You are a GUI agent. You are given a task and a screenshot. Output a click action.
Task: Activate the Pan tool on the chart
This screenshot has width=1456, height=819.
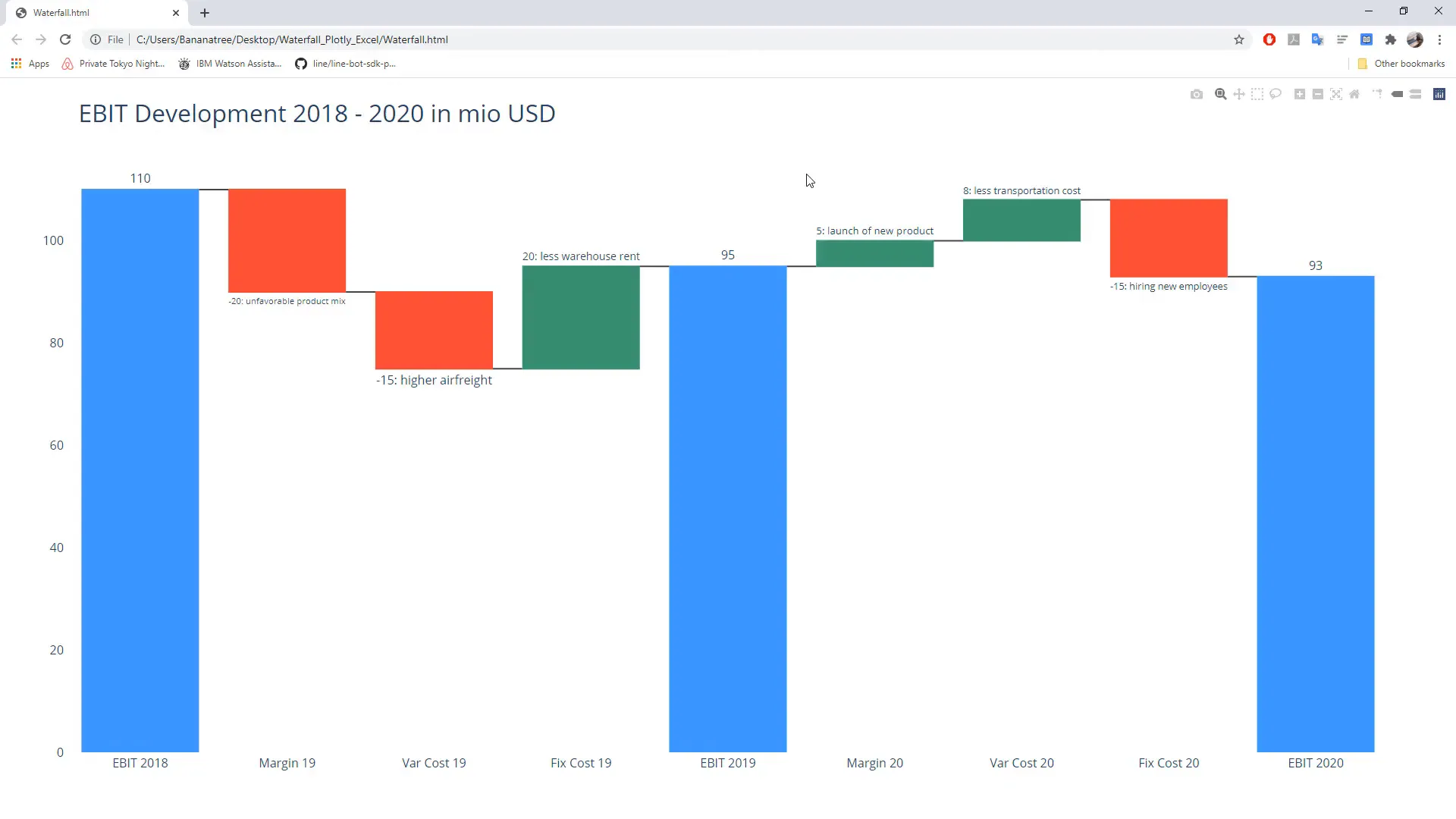point(1239,94)
